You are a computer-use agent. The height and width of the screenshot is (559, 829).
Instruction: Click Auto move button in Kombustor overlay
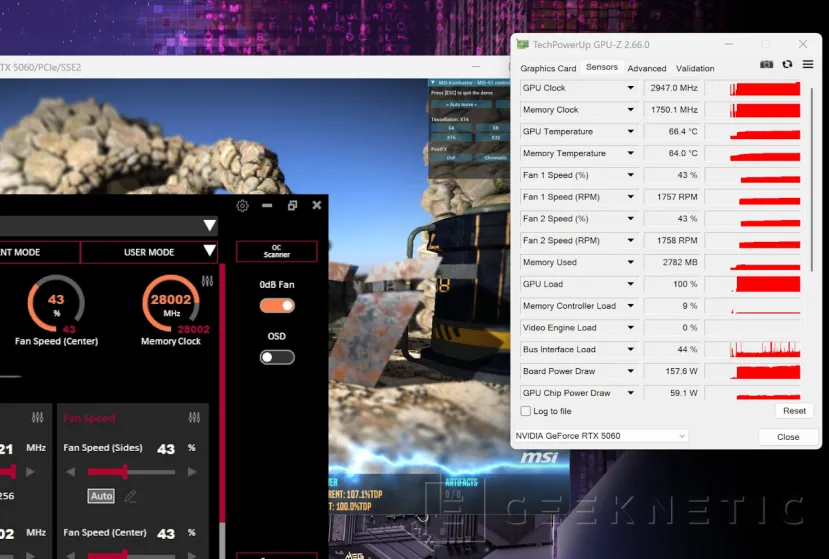[x=462, y=105]
